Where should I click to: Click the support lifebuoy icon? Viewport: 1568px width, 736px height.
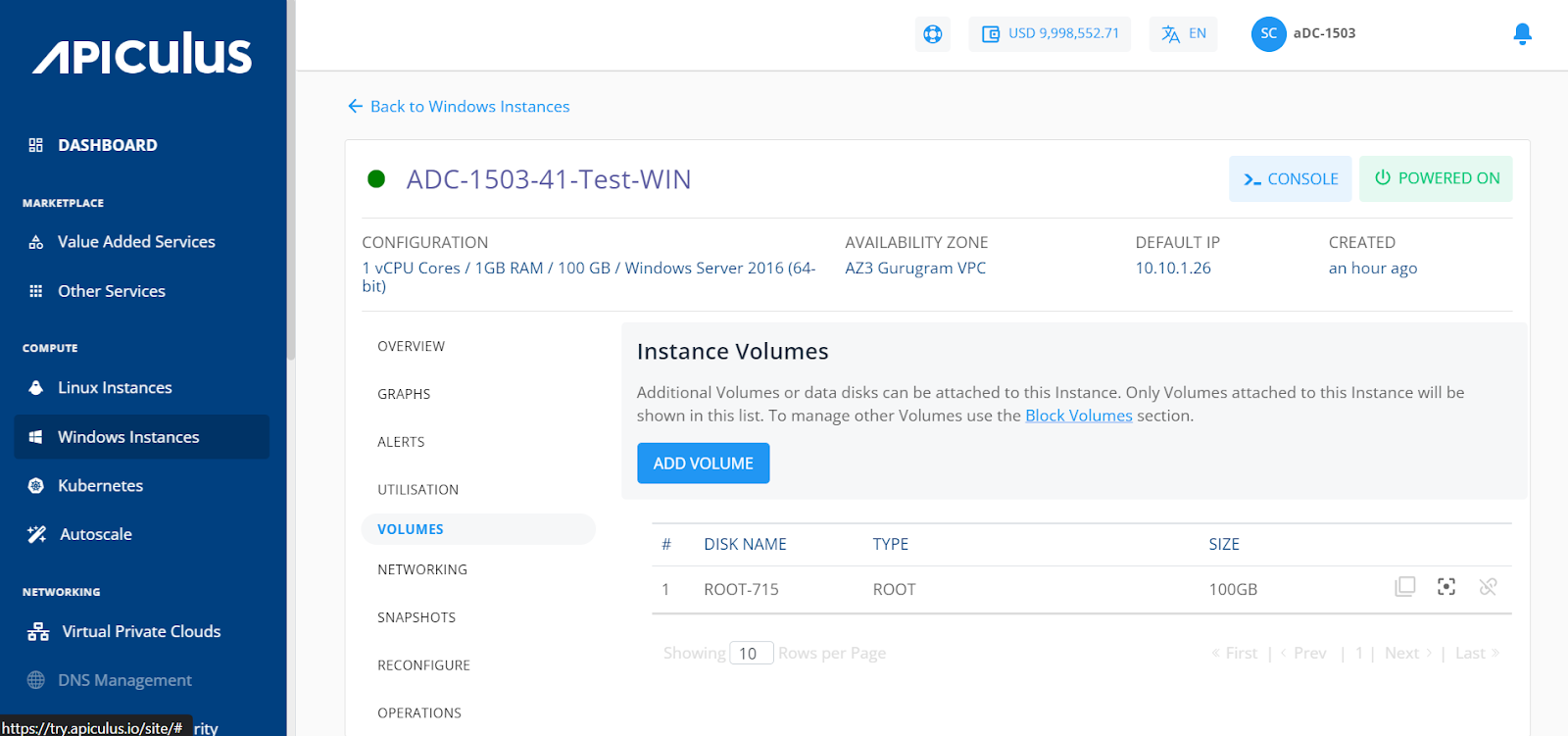click(x=932, y=34)
